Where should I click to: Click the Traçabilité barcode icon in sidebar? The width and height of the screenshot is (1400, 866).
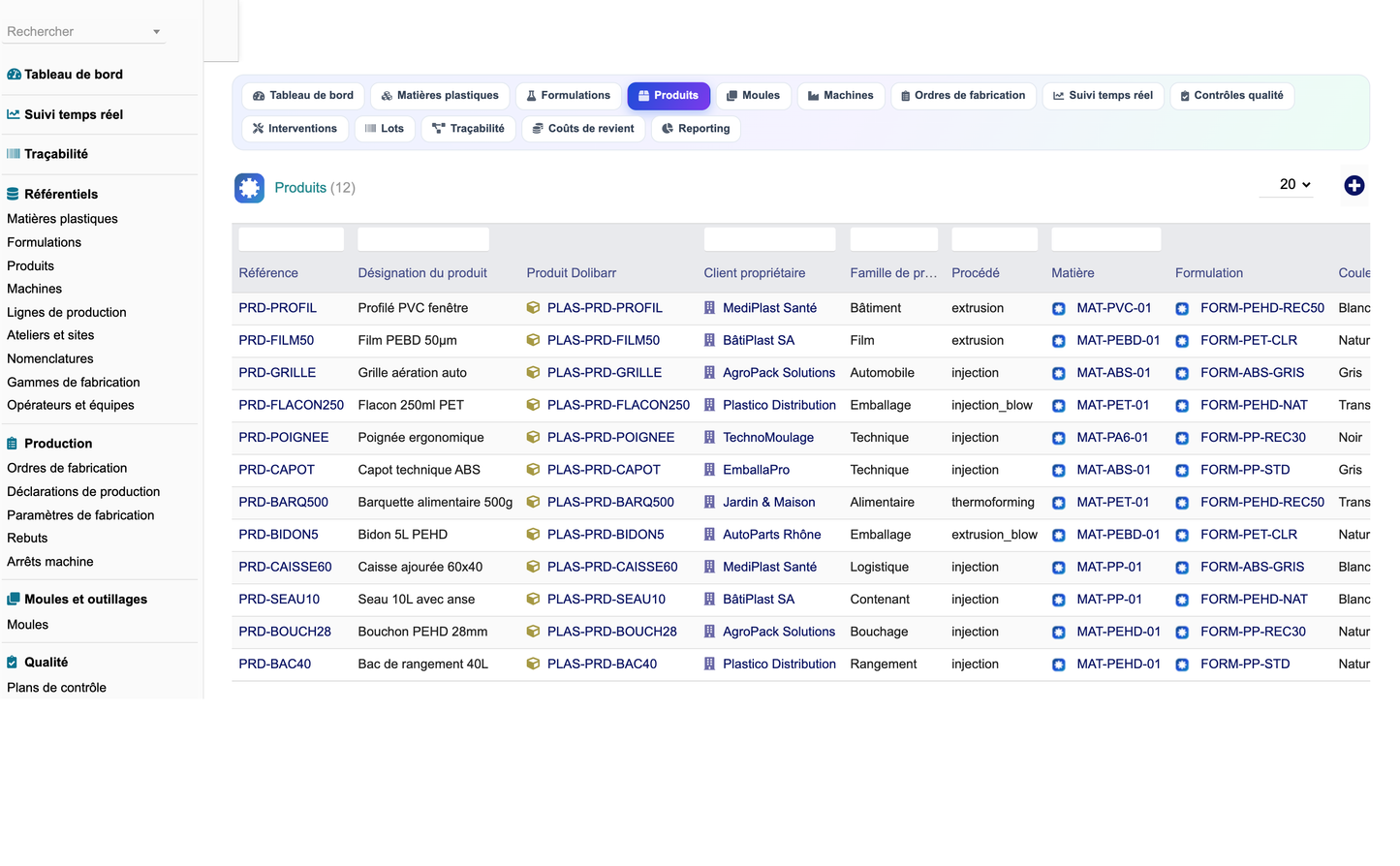pyautogui.click(x=14, y=154)
